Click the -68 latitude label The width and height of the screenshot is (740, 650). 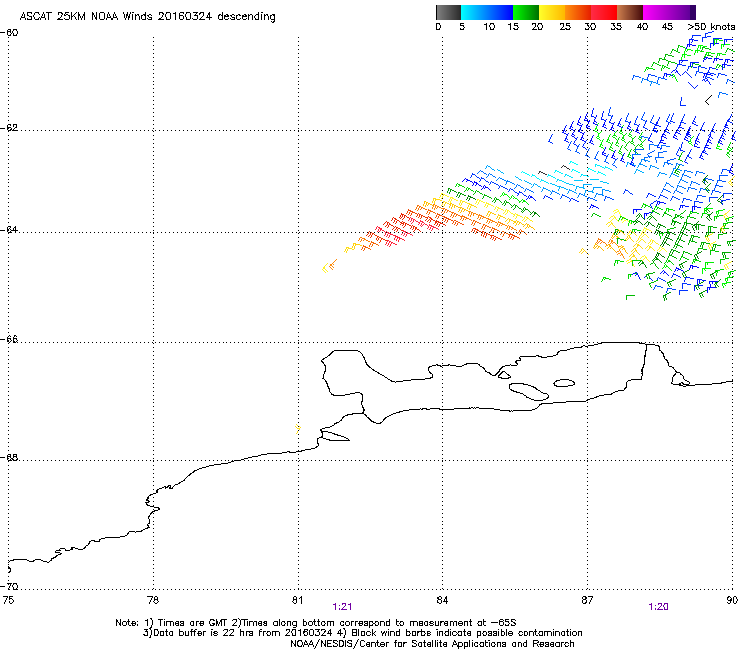click(10, 458)
